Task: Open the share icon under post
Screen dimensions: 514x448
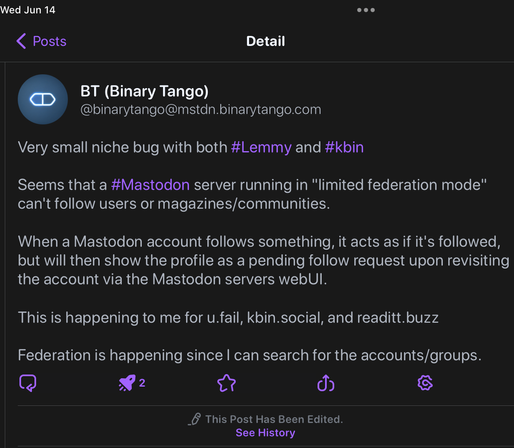Action: pos(326,383)
